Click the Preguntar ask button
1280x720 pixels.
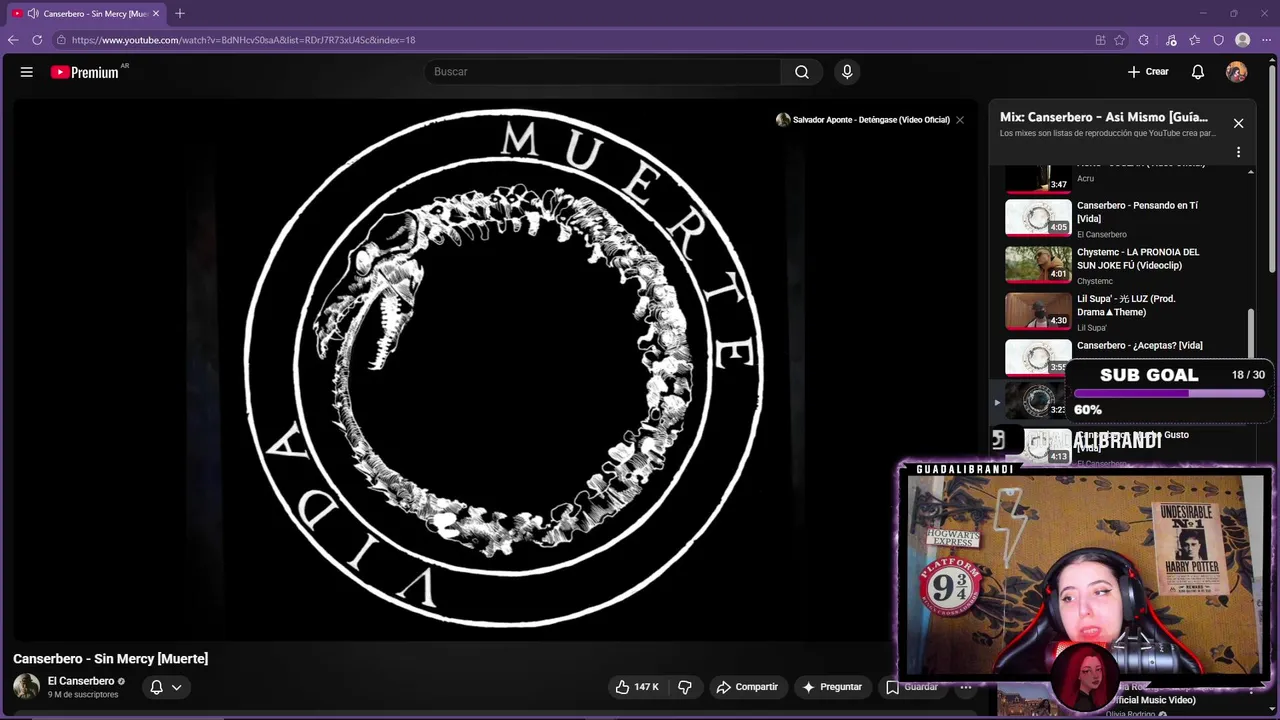(831, 687)
